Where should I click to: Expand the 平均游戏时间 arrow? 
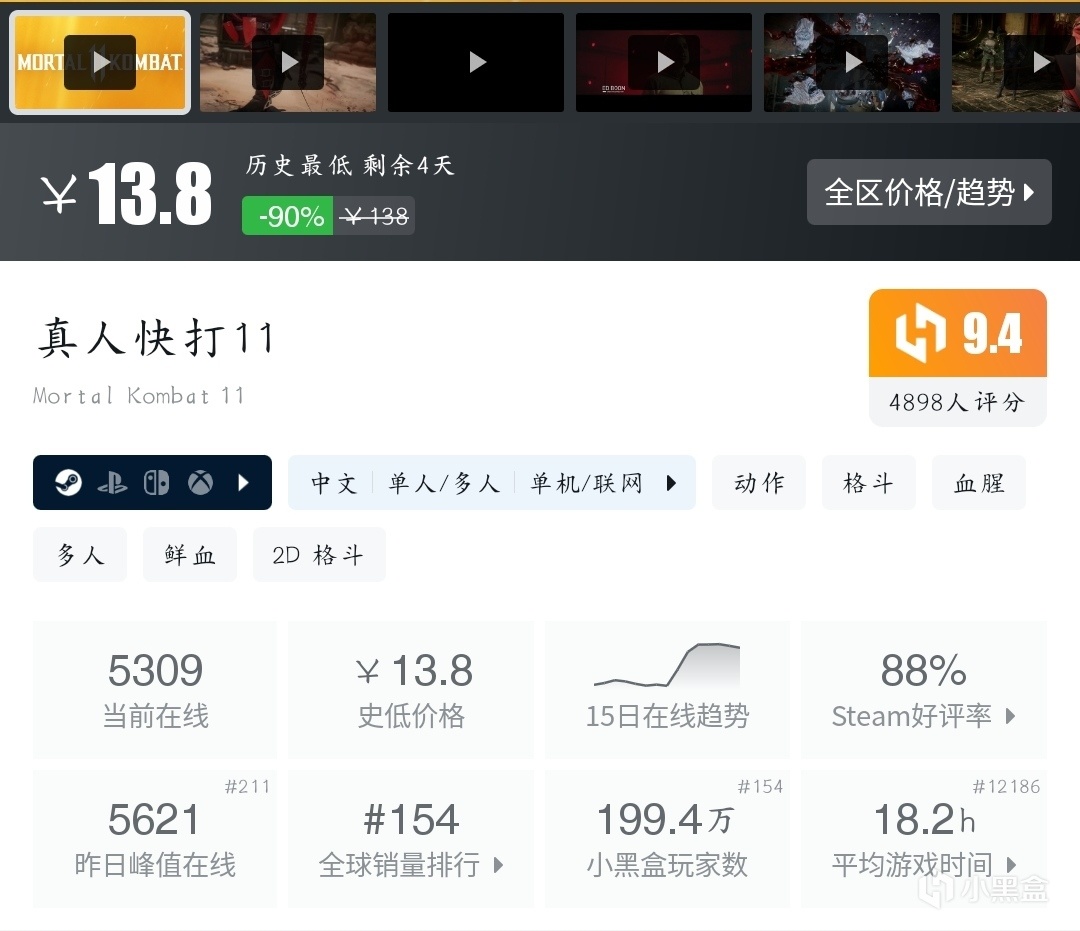[x=1011, y=865]
